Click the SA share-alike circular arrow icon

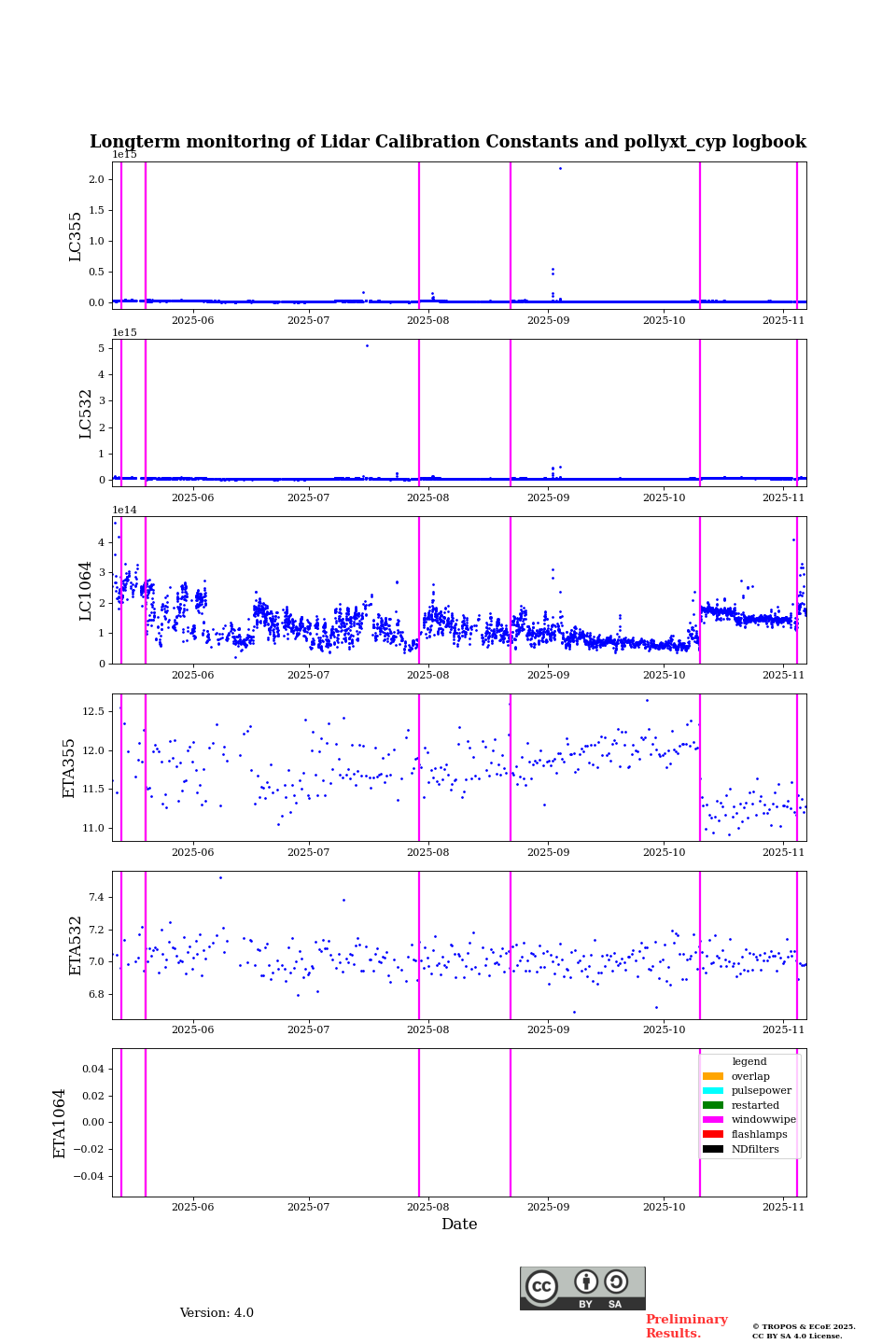[x=616, y=1281]
